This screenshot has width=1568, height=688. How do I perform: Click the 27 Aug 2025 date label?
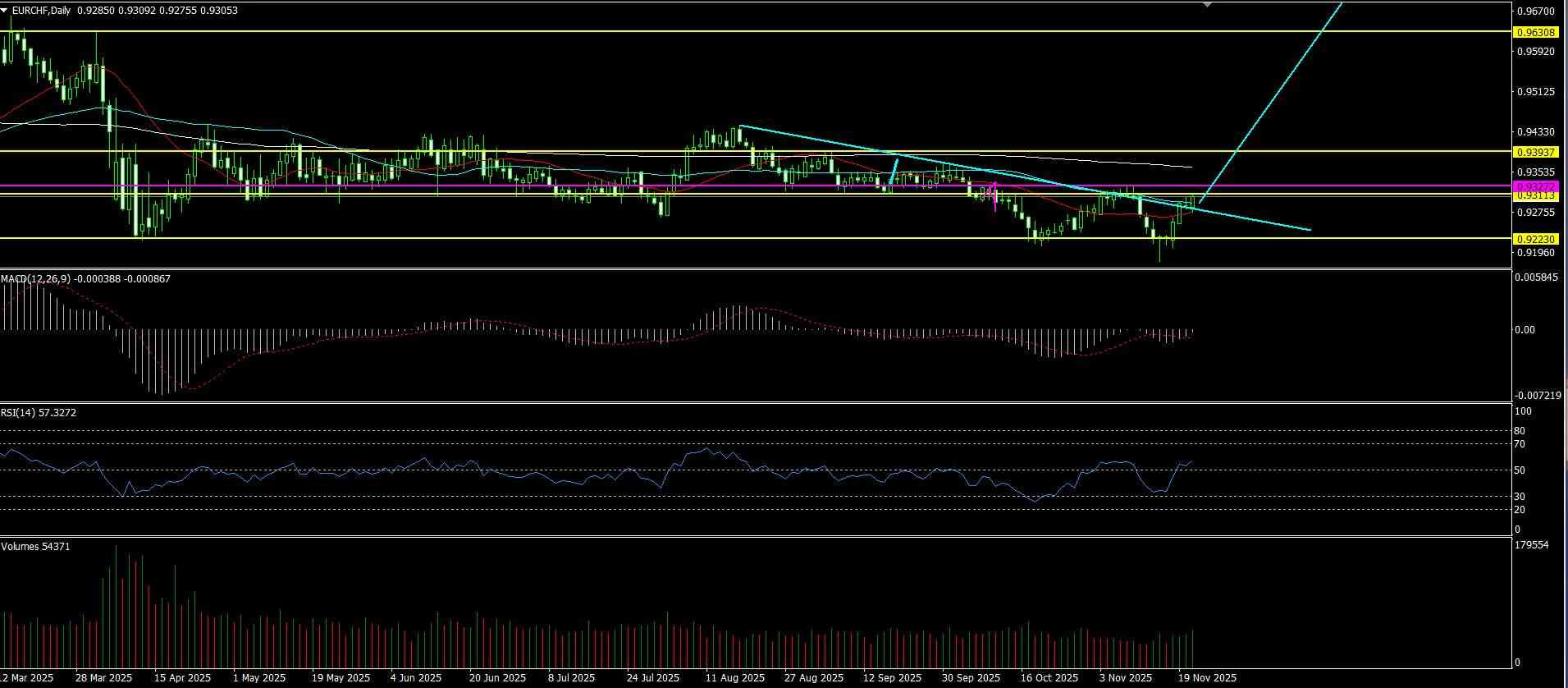pos(814,678)
